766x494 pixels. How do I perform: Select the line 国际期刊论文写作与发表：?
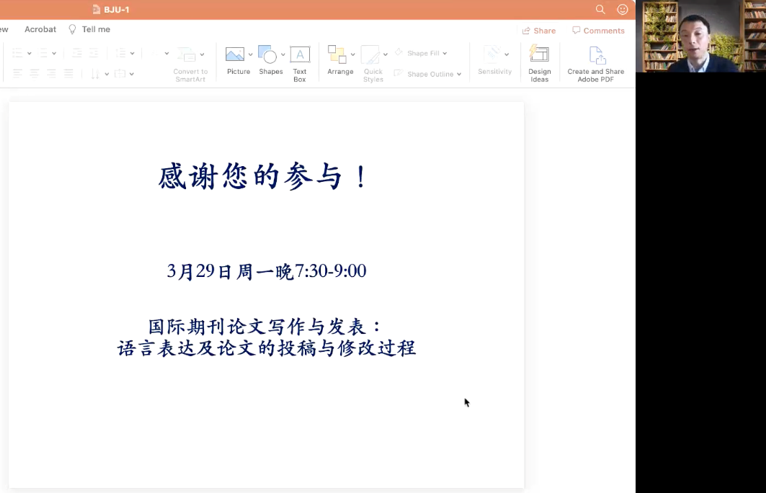coord(264,326)
